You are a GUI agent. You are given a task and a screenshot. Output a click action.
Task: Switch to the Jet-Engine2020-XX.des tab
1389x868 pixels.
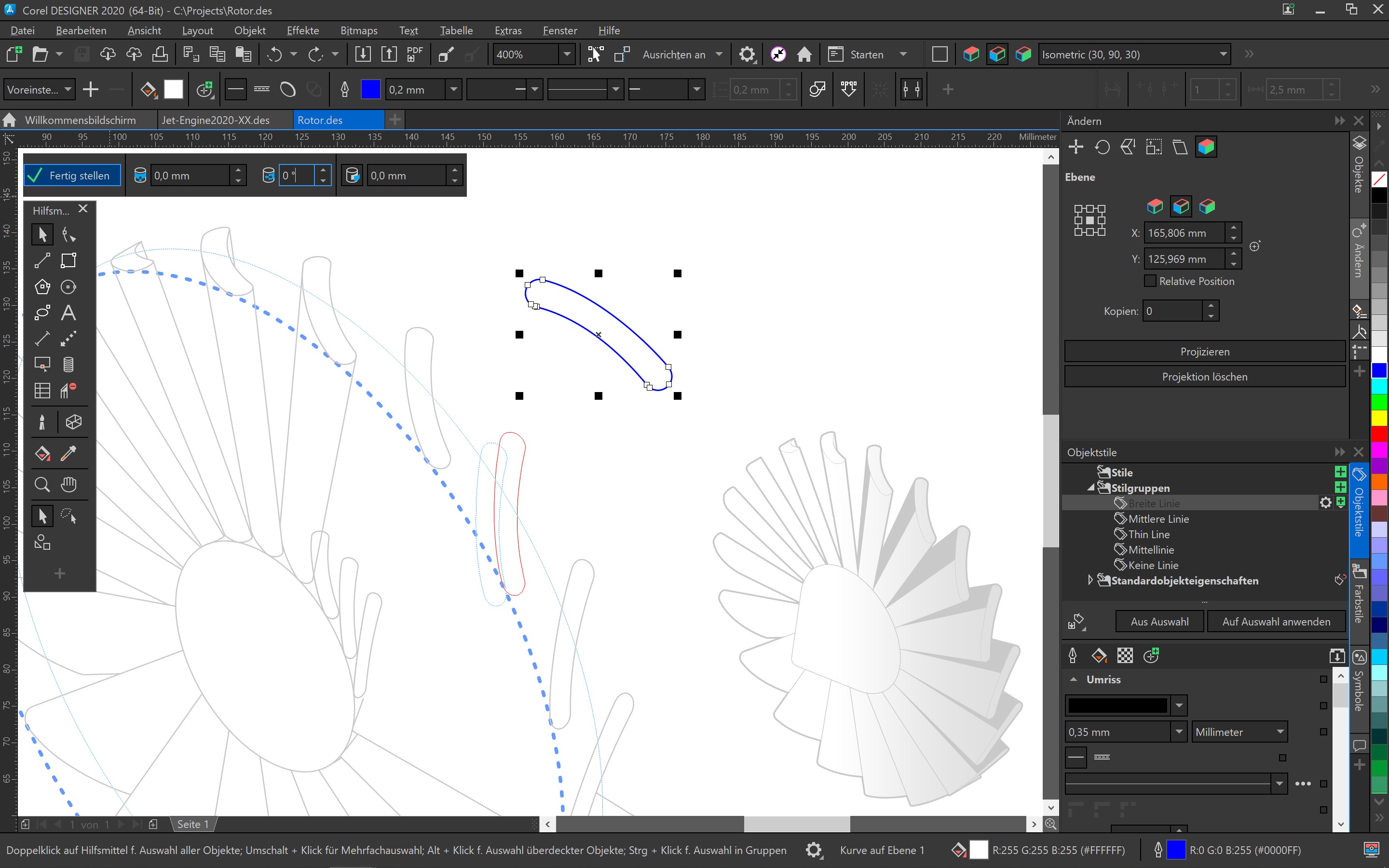215,120
